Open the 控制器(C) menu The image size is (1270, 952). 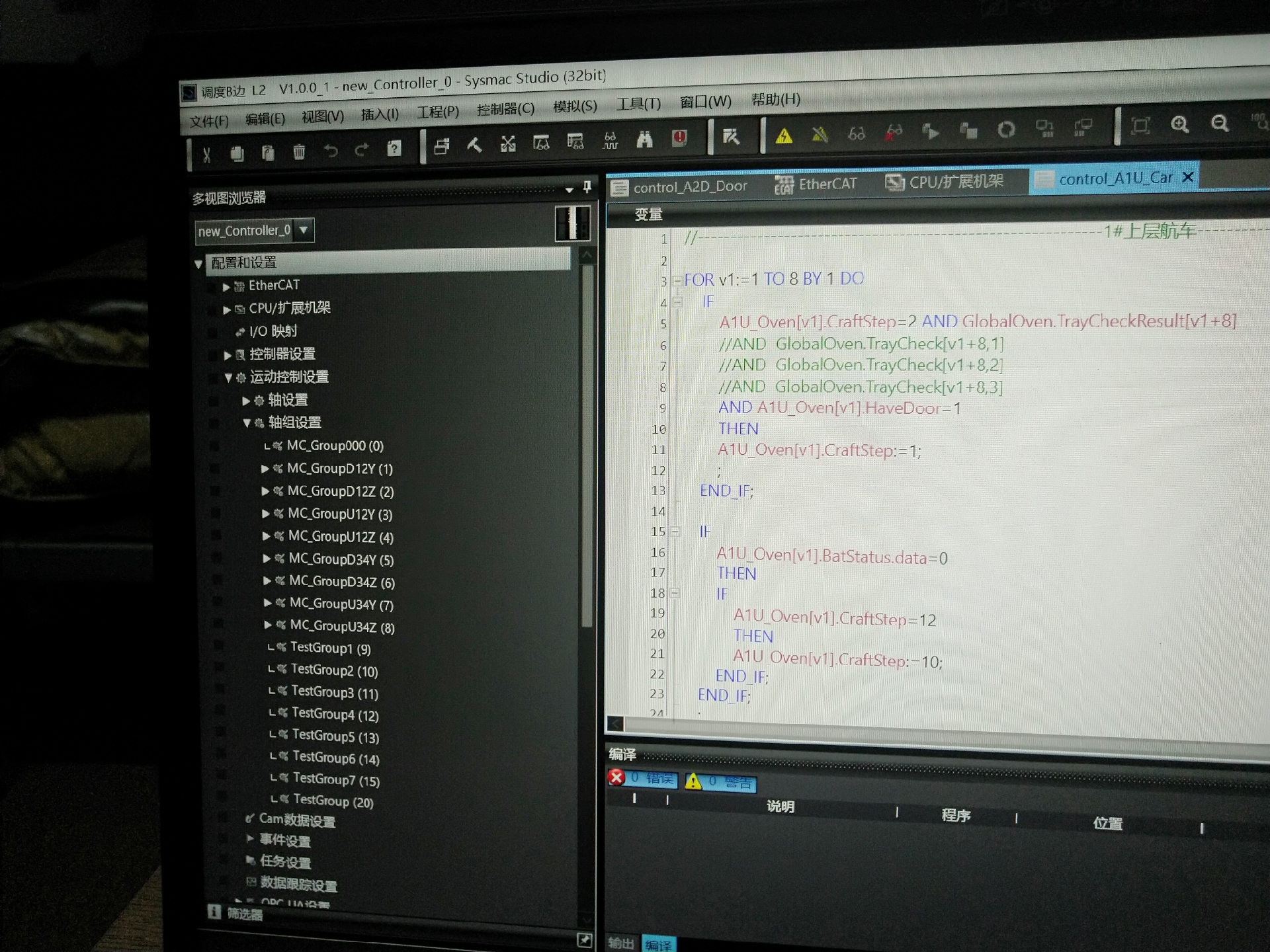pos(505,109)
